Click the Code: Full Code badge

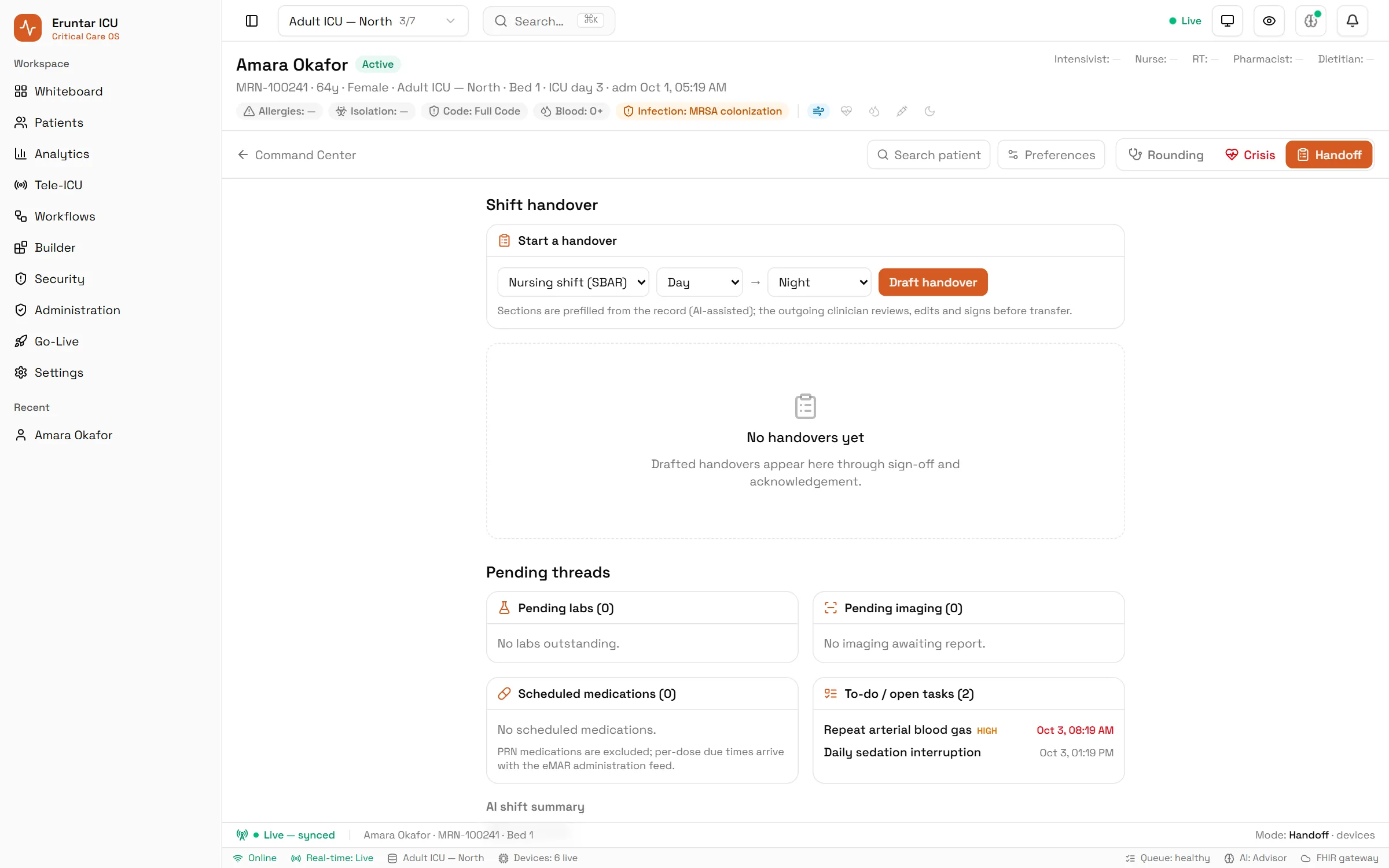[475, 111]
